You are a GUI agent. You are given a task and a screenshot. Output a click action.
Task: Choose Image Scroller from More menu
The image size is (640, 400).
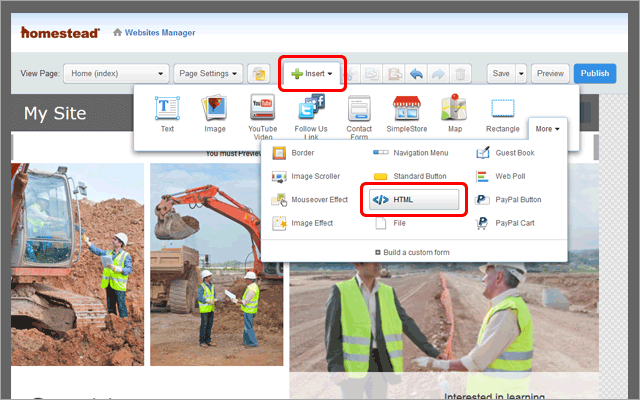(305, 176)
